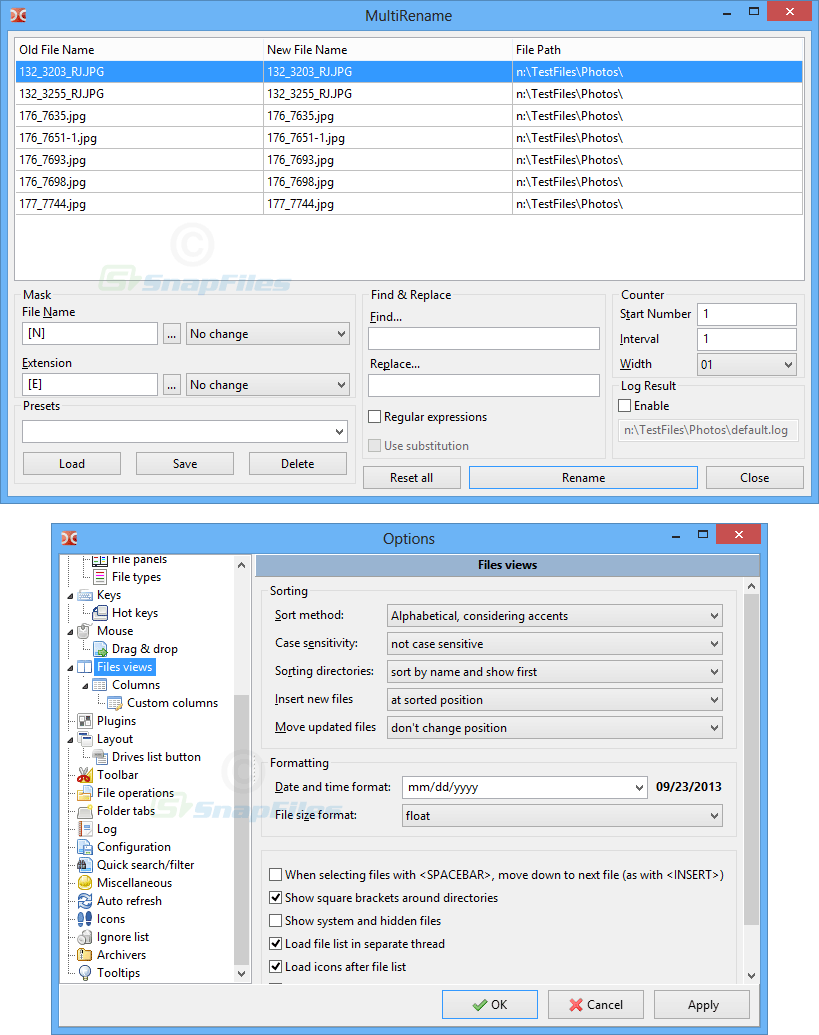Viewport: 819px width, 1035px height.
Task: Toggle SPACEBAR move down to next file option
Action: pos(276,875)
